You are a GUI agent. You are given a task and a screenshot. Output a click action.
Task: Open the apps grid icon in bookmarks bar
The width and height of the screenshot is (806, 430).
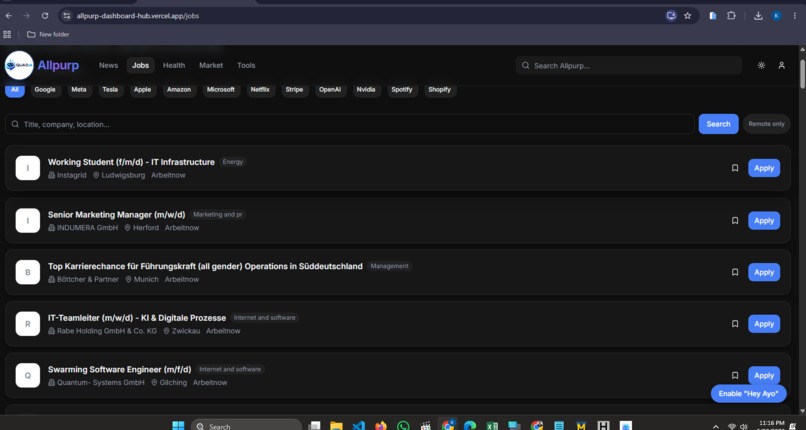7,34
